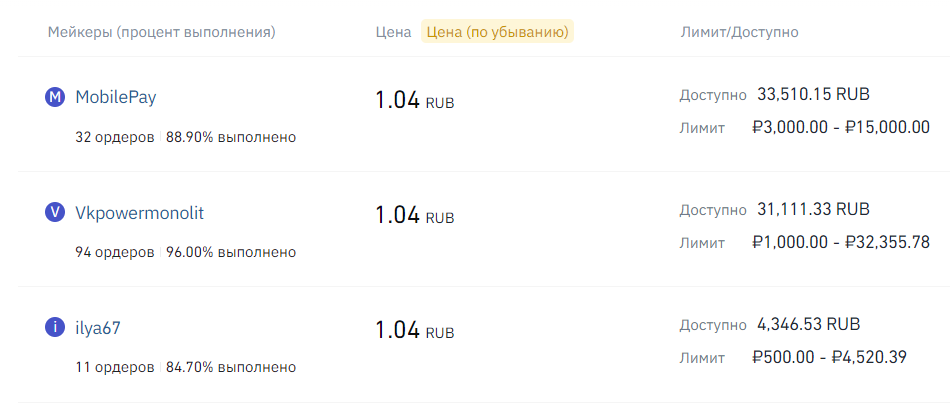Click Vkpowermonolit's round V avatar icon
Viewport: 950px width, 419px height.
pos(55,212)
